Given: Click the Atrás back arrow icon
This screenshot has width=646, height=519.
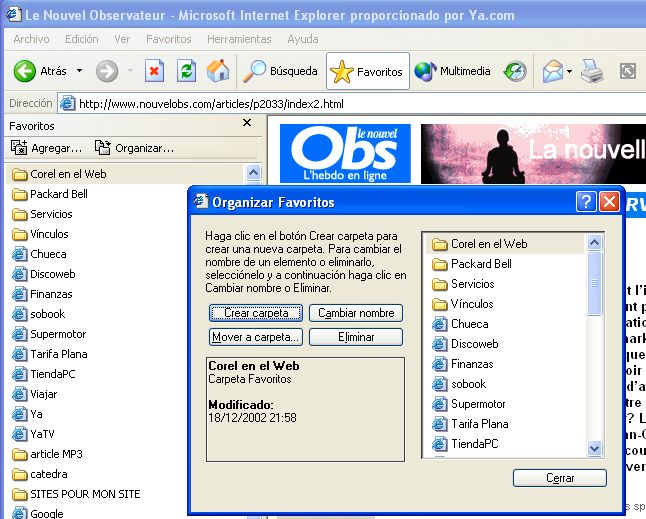Looking at the screenshot, I should [25, 71].
